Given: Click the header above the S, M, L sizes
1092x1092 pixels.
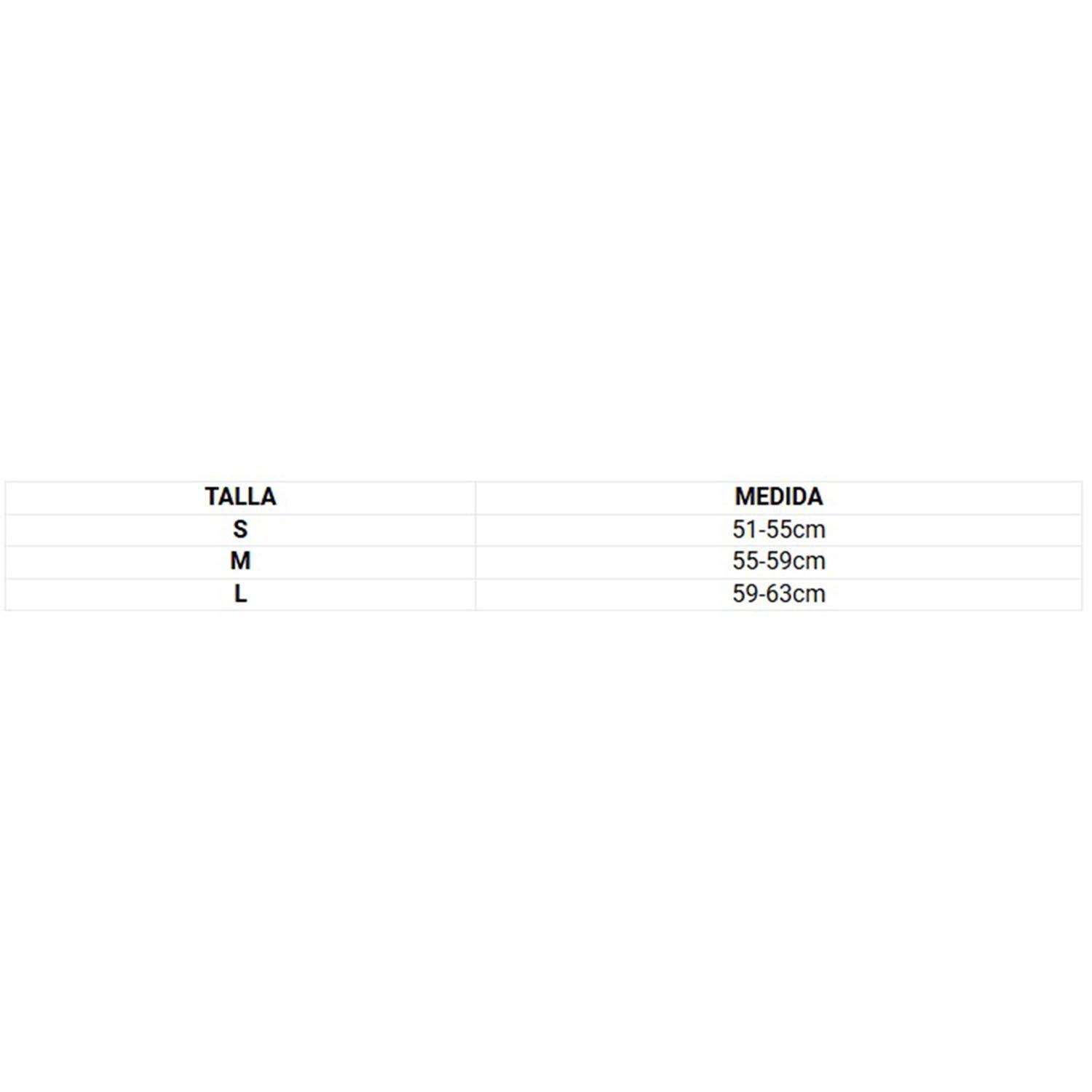Looking at the screenshot, I should (x=240, y=497).
